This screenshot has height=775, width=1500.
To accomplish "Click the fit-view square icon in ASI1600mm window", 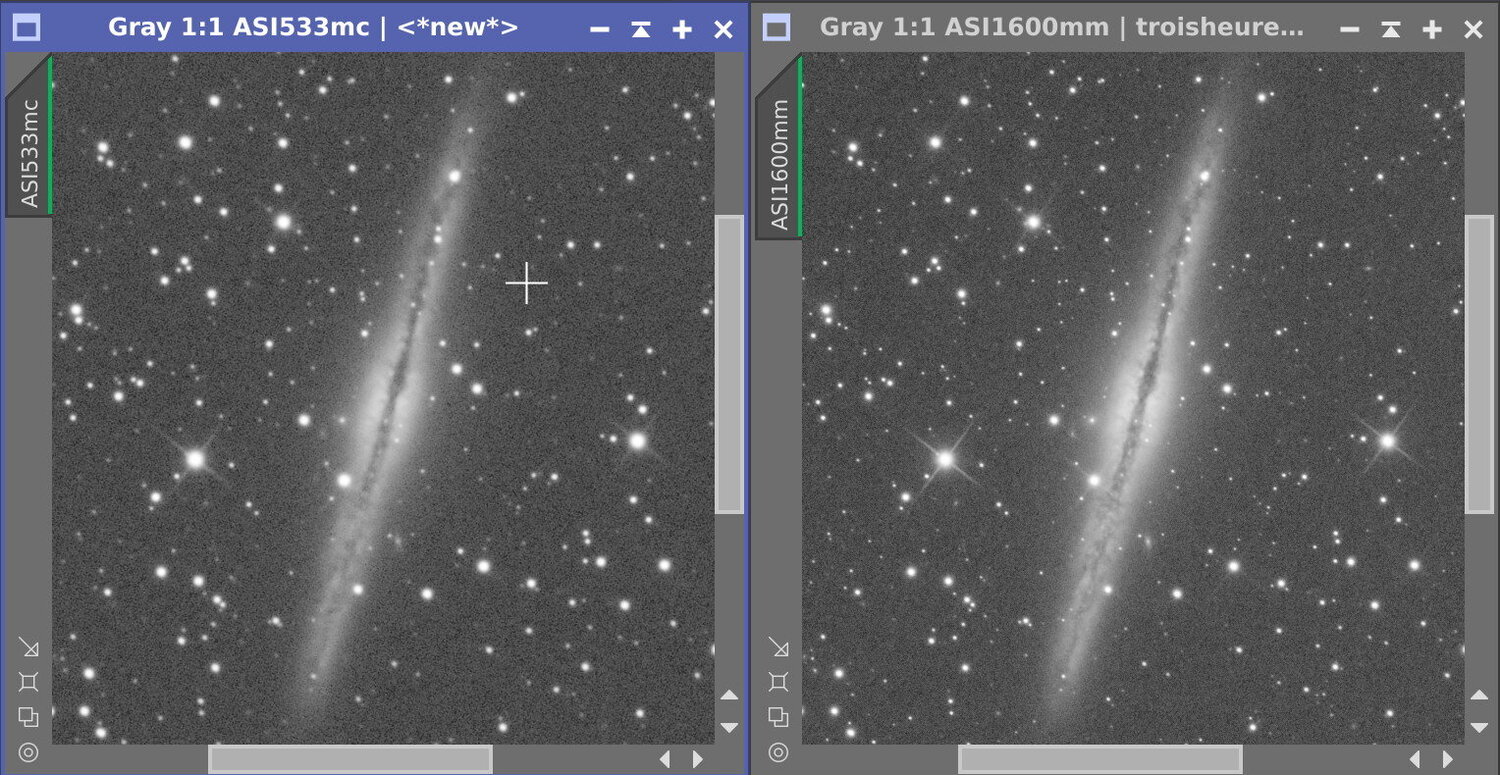I will [778, 682].
